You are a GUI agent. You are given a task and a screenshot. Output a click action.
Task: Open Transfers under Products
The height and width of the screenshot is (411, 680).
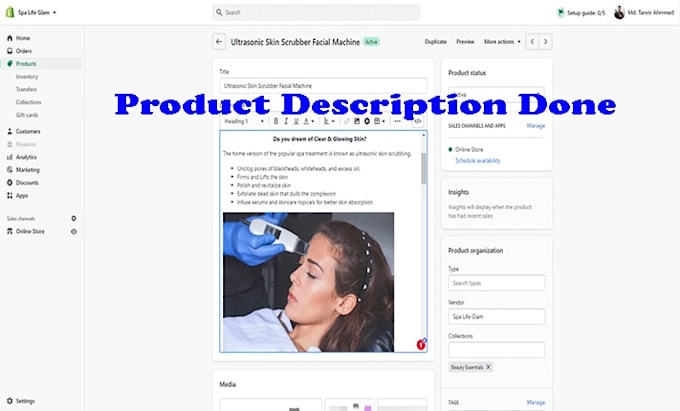26,89
